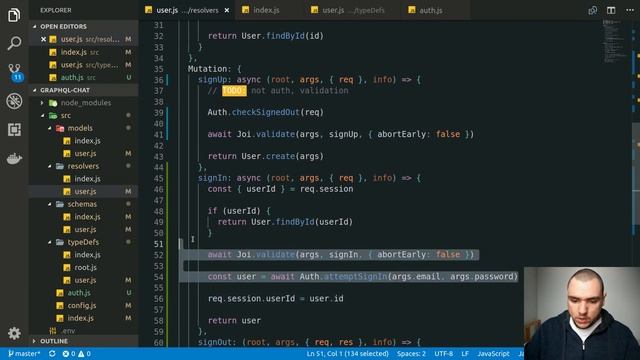This screenshot has height=360, width=640.
Task: Open index.js under models folder
Action: pyautogui.click(x=84, y=141)
